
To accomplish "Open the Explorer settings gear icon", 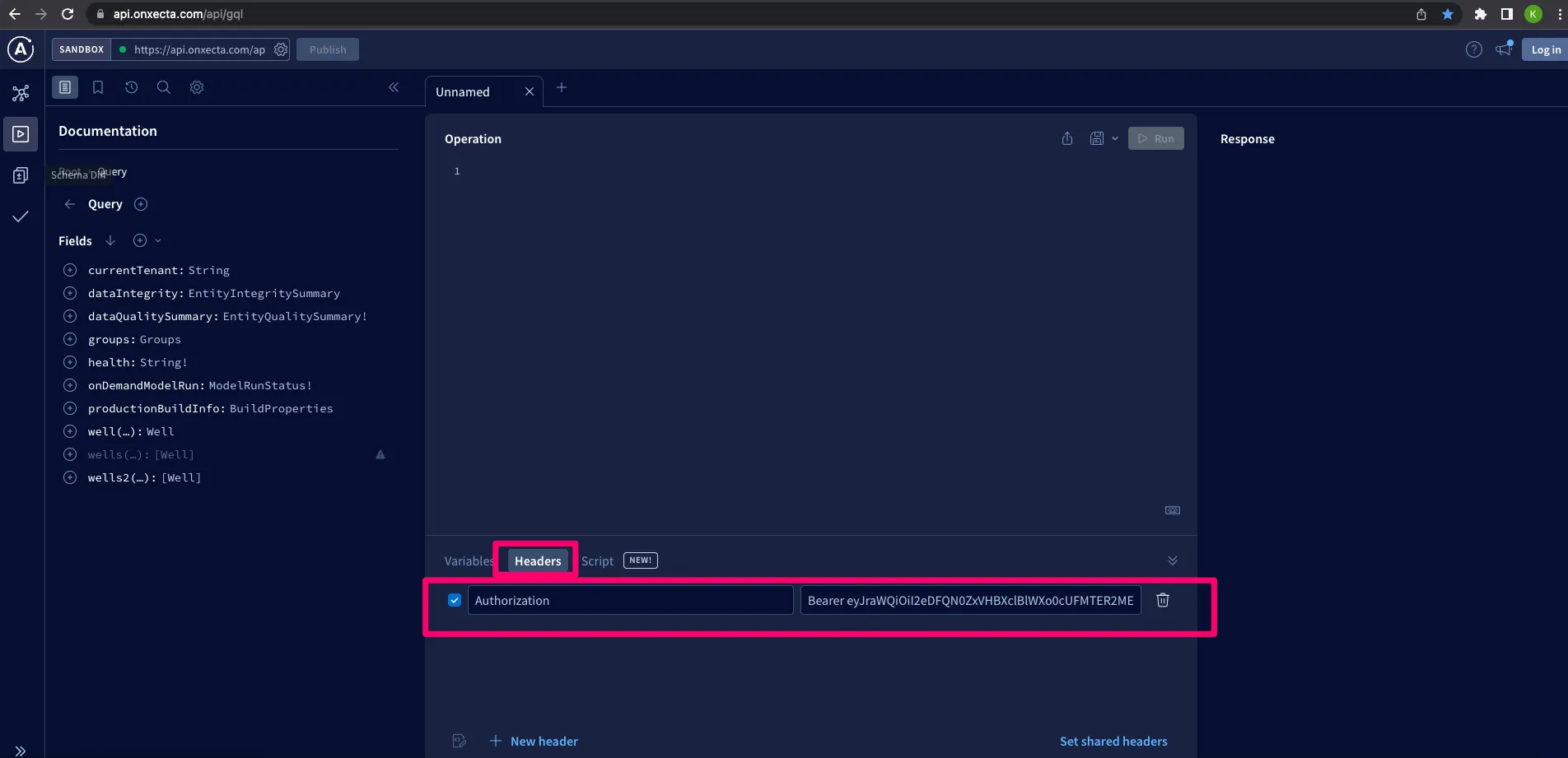I will (197, 87).
